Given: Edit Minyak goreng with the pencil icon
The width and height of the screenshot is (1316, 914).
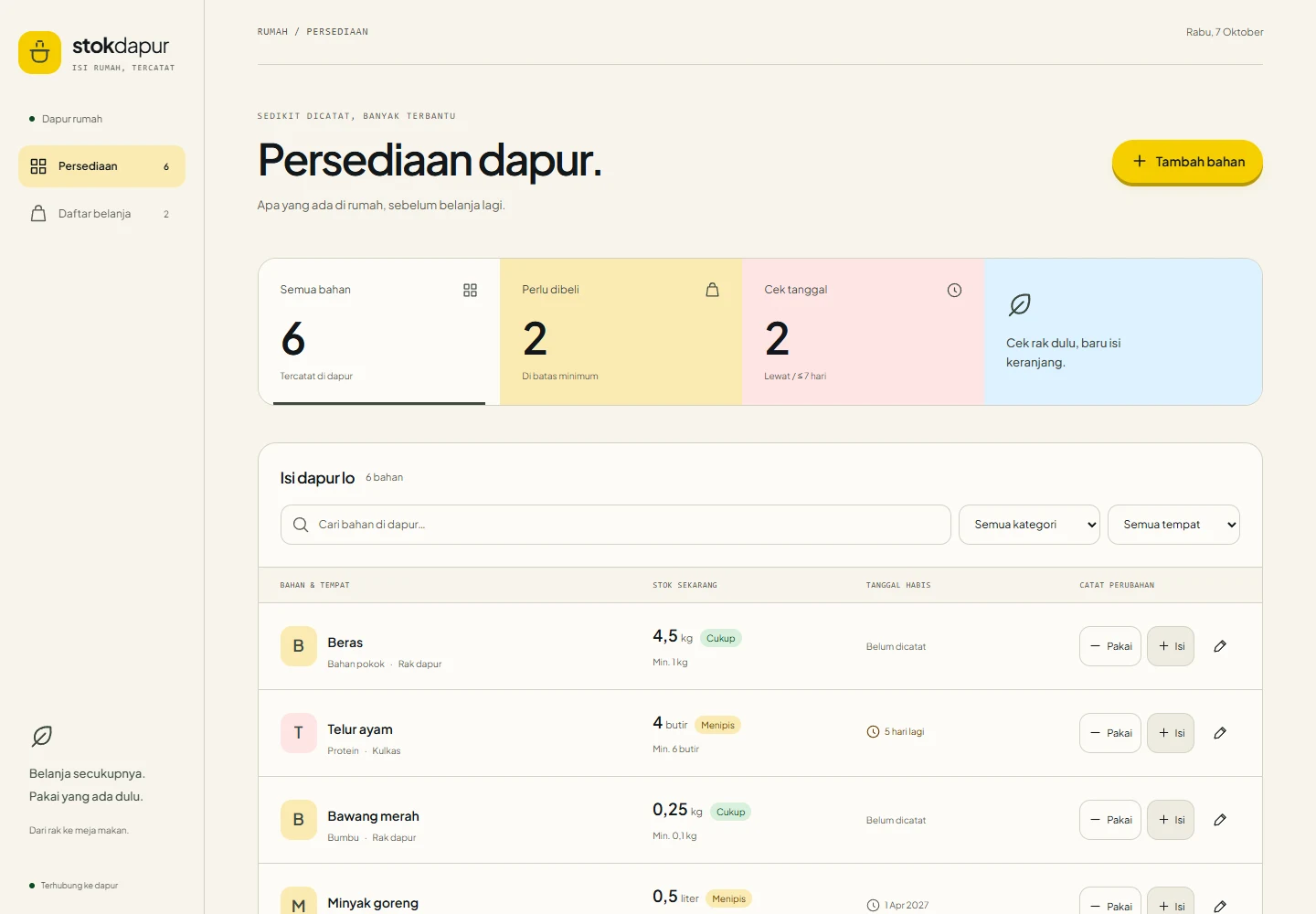Looking at the screenshot, I should pos(1220,906).
